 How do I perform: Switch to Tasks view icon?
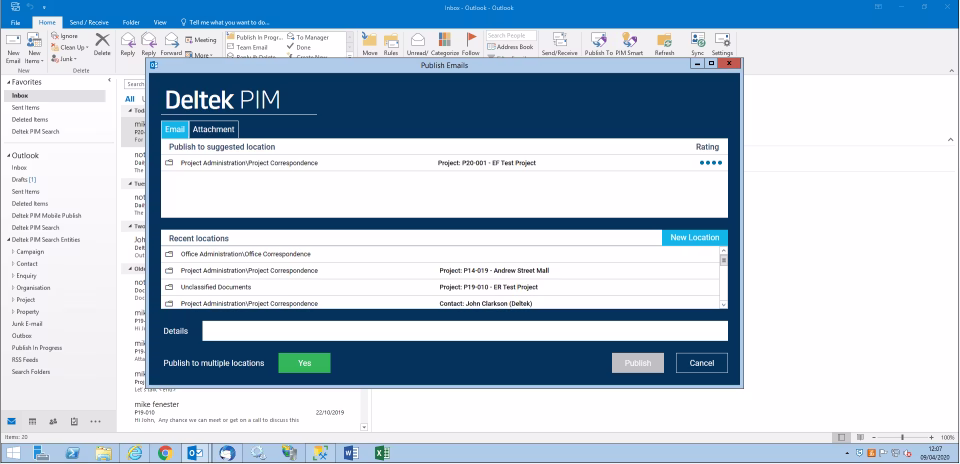(74, 421)
